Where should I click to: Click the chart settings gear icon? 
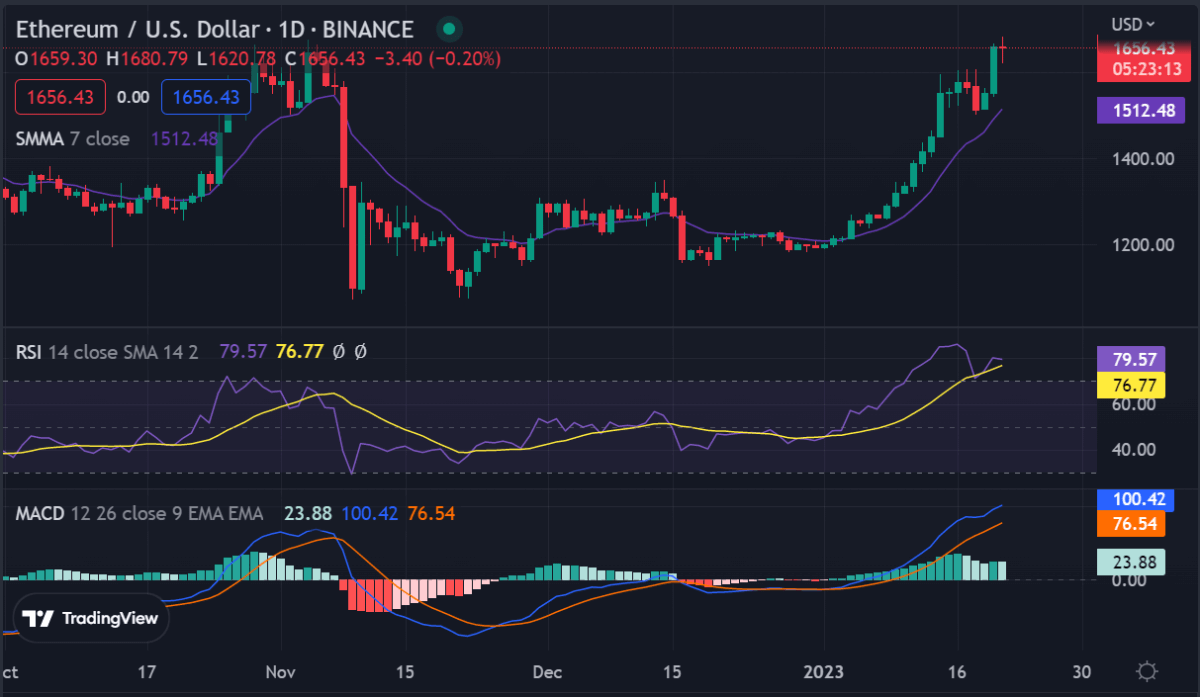pos(1149,670)
